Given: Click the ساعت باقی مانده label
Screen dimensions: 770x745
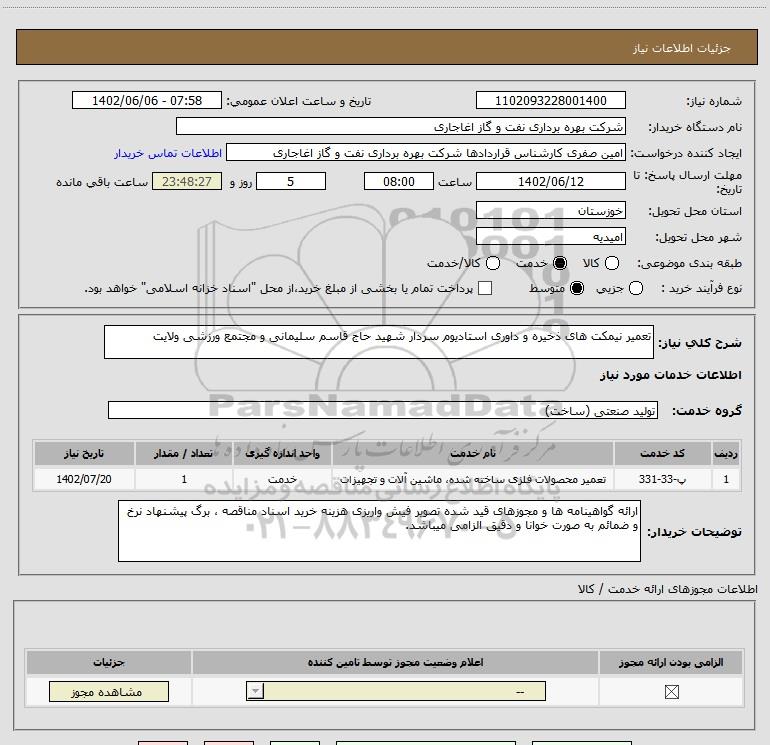Looking at the screenshot, I should click(102, 182).
